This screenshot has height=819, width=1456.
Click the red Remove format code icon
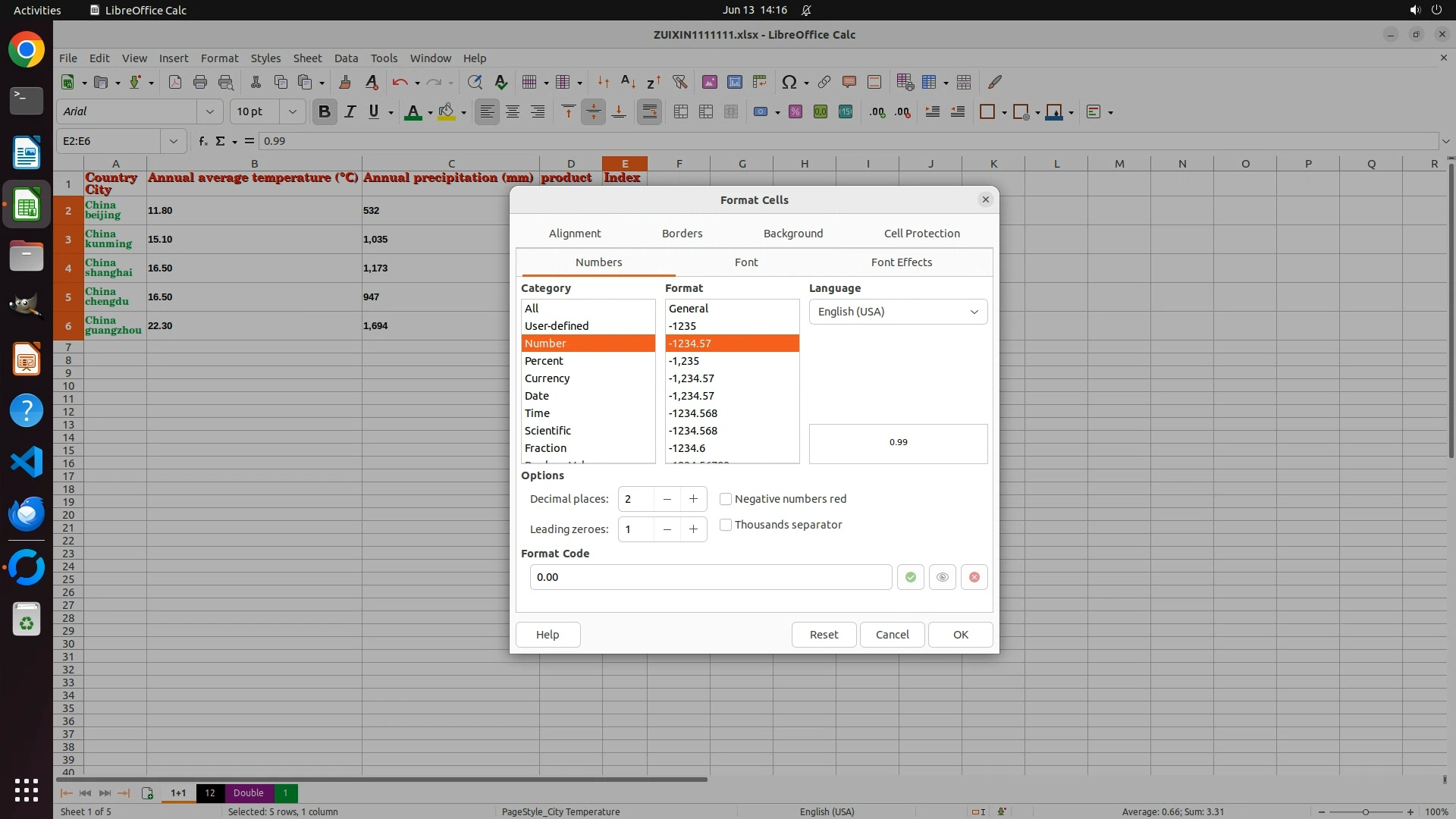point(974,577)
